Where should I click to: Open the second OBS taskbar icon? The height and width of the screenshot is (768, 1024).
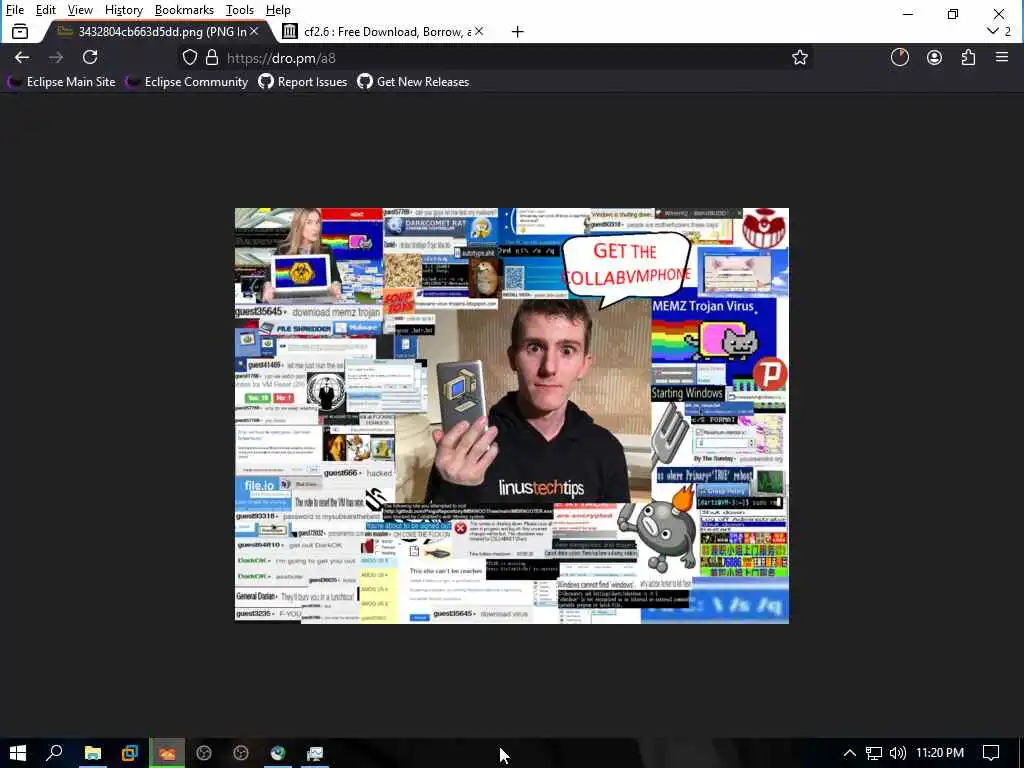241,753
